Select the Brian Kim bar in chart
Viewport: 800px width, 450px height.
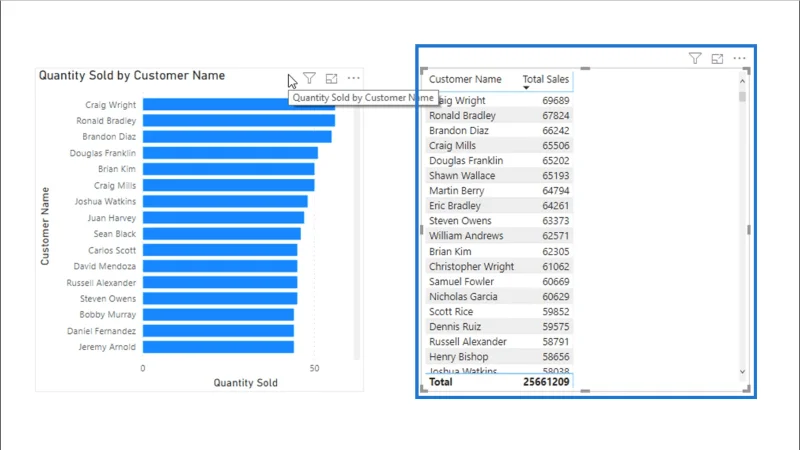click(x=229, y=169)
